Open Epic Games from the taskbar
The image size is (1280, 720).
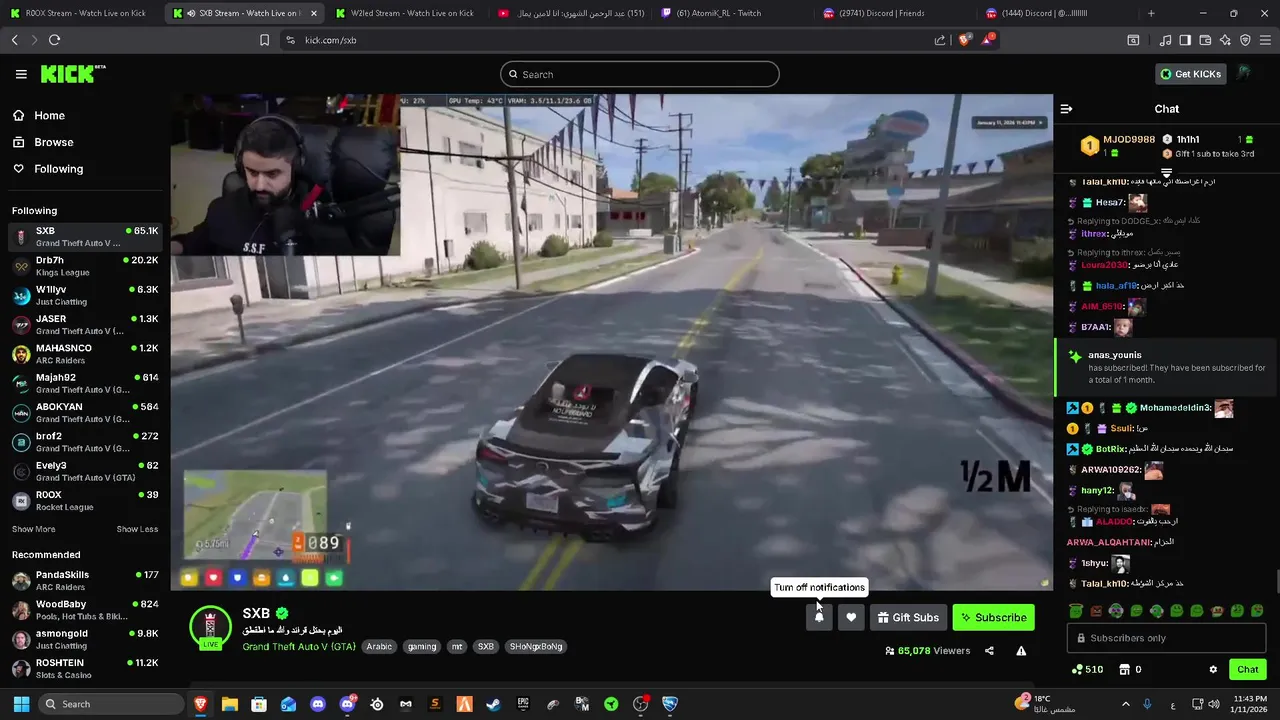click(x=523, y=704)
